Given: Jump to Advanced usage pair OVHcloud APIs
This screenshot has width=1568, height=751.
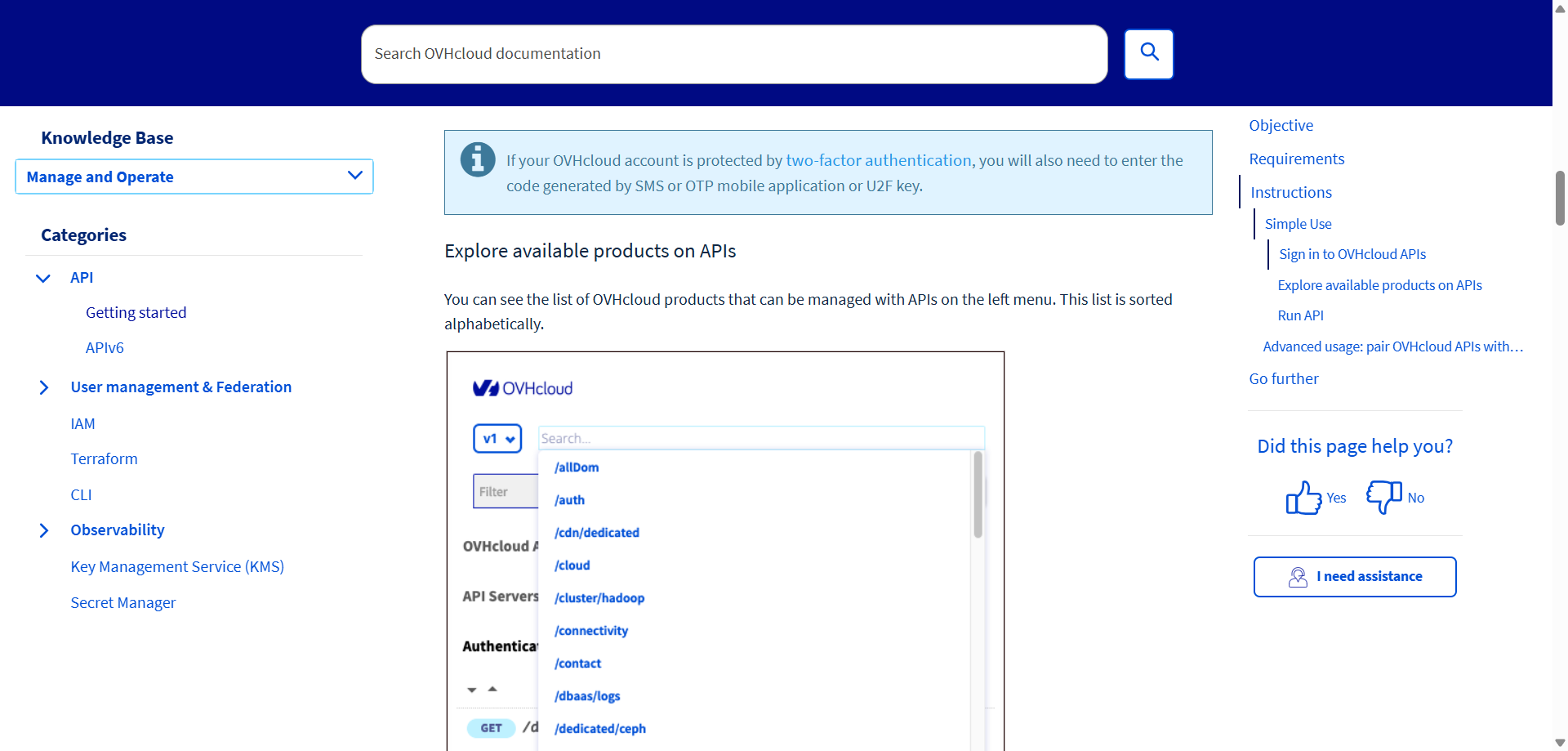Looking at the screenshot, I should point(1393,346).
